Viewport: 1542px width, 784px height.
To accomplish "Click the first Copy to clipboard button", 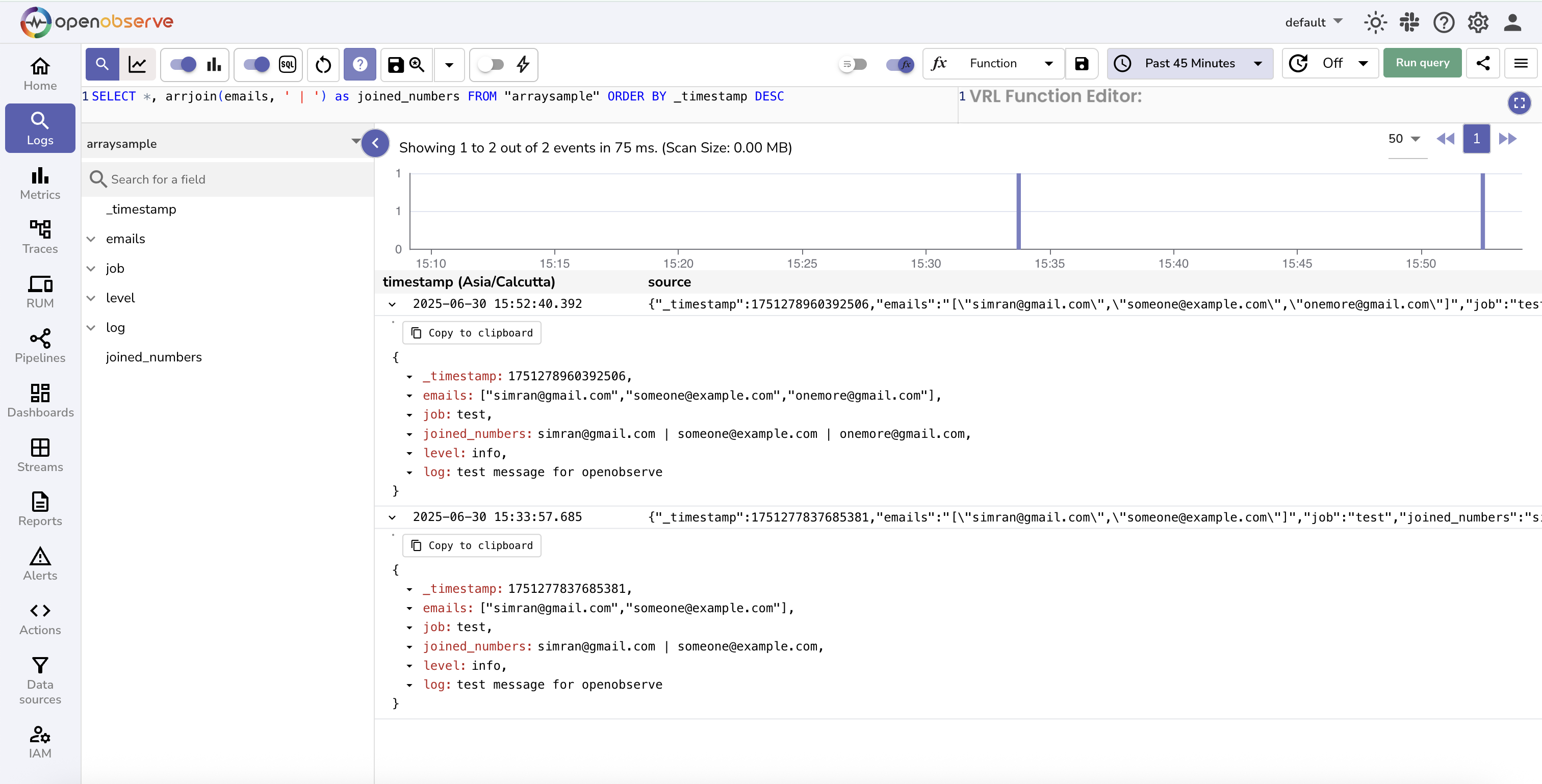I will (x=472, y=333).
